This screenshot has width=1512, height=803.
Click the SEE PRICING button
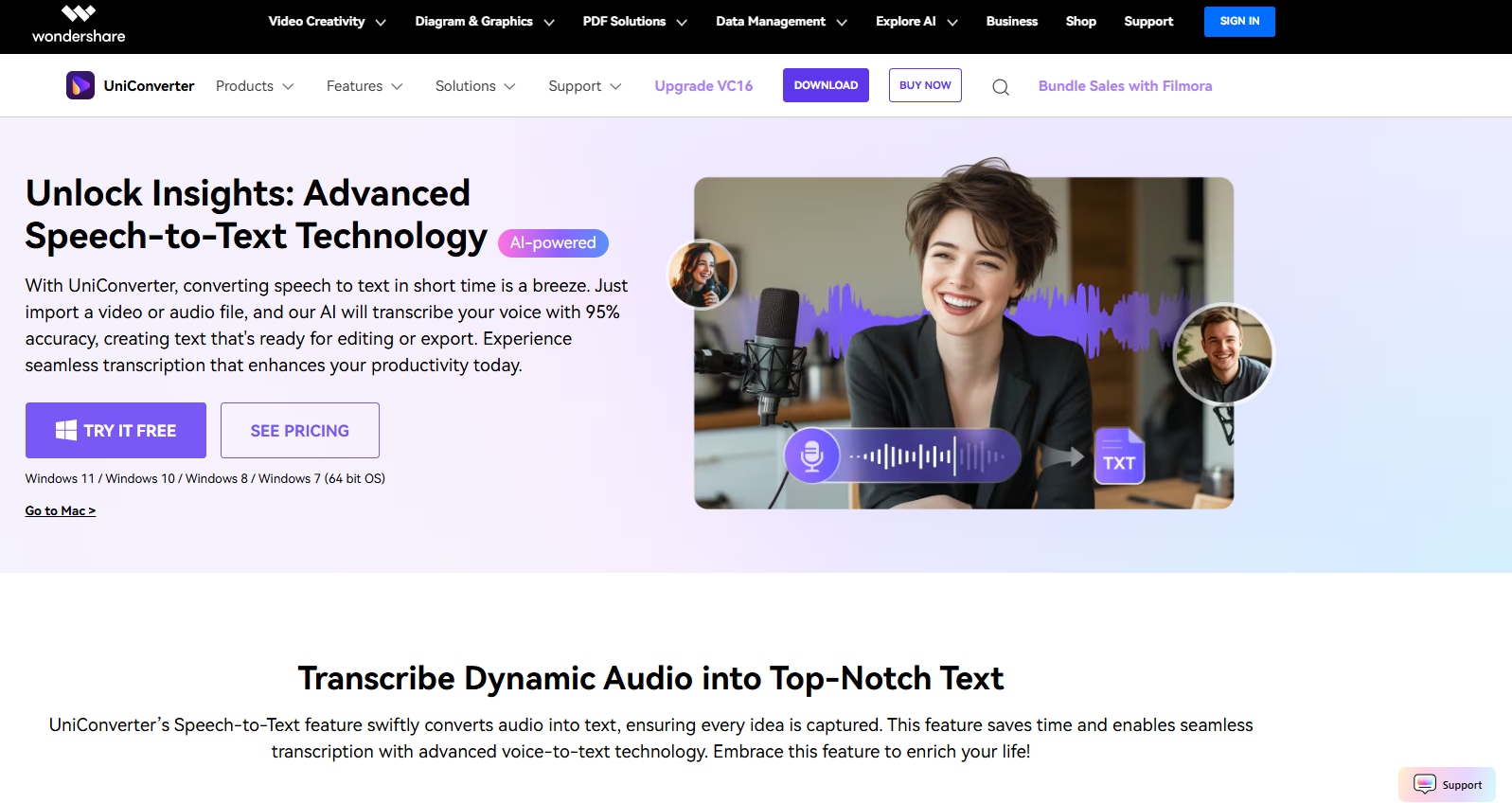click(x=300, y=430)
